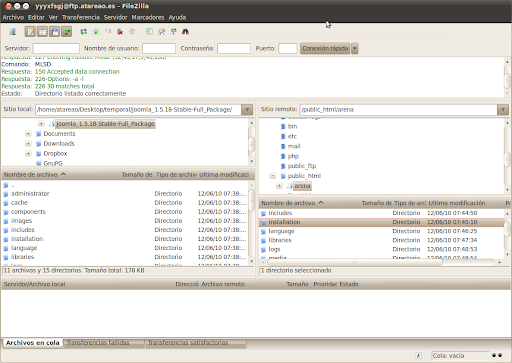Open the Transferencia menu

tap(81, 17)
